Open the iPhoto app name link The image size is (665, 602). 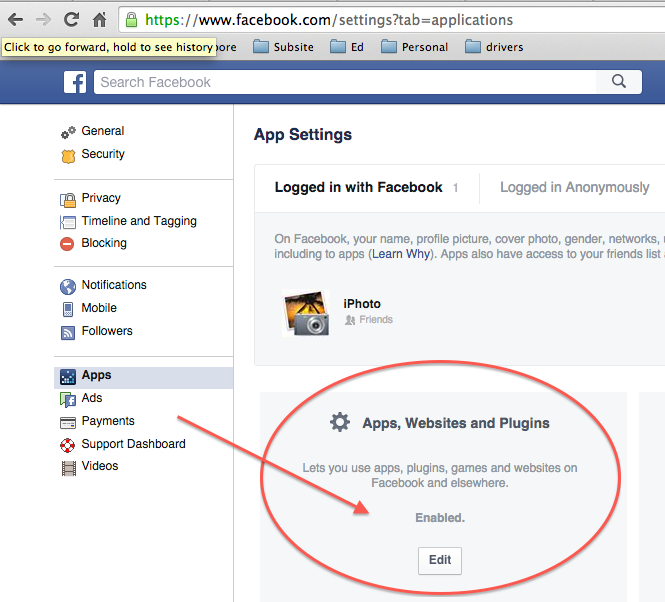point(362,304)
